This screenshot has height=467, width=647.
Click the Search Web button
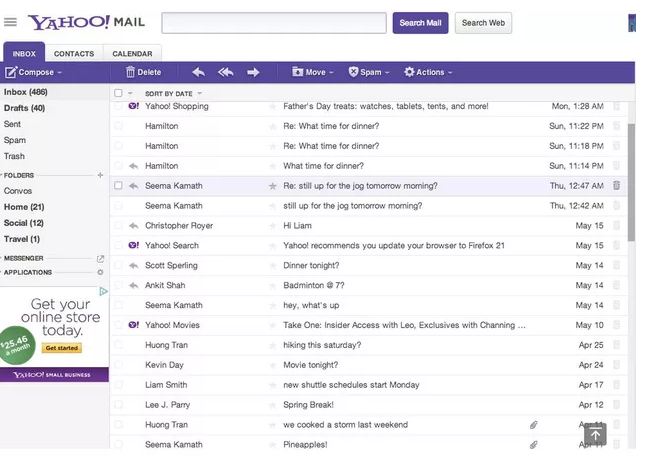(x=483, y=23)
